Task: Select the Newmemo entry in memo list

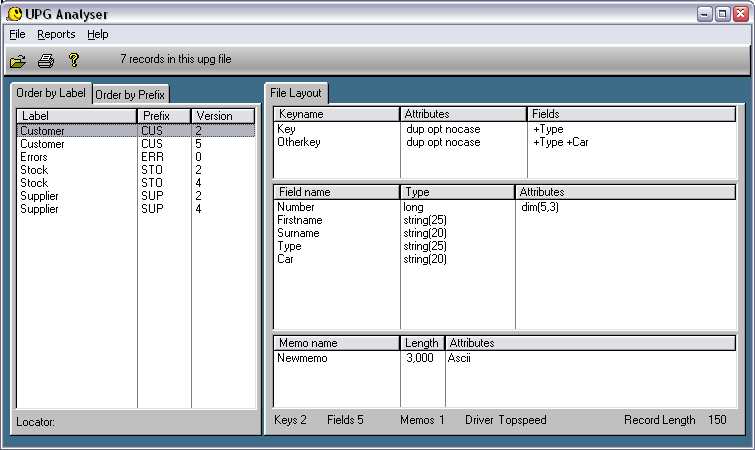Action: (x=302, y=357)
